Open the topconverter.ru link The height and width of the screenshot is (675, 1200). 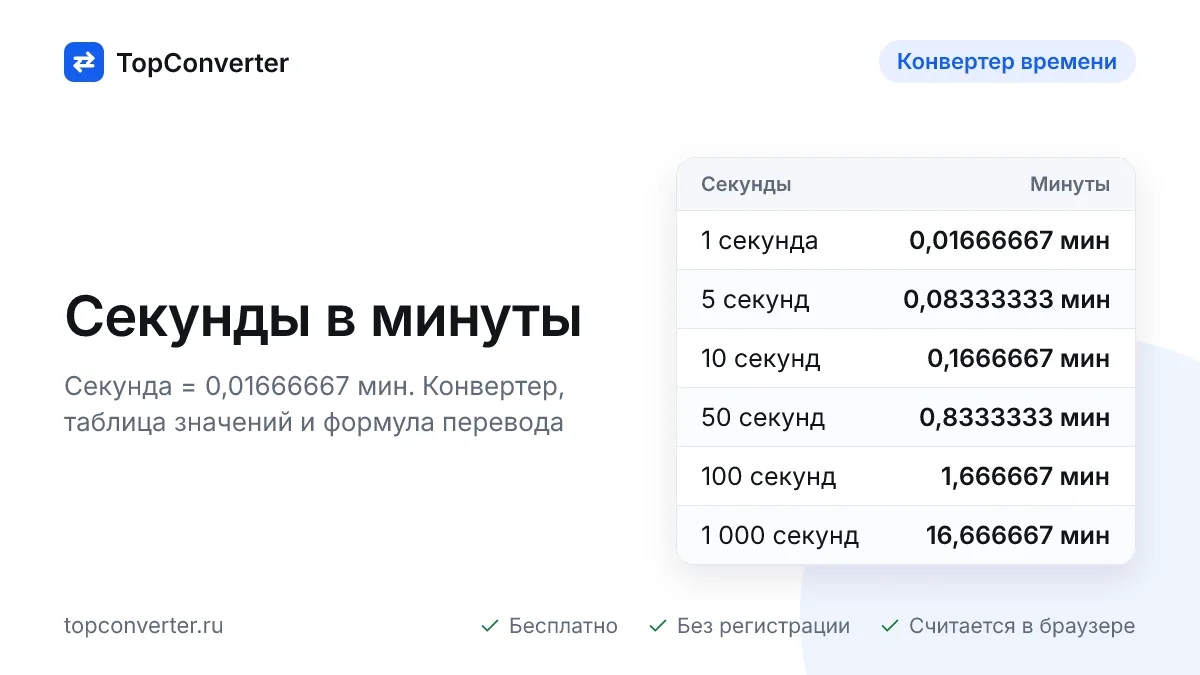pyautogui.click(x=144, y=626)
